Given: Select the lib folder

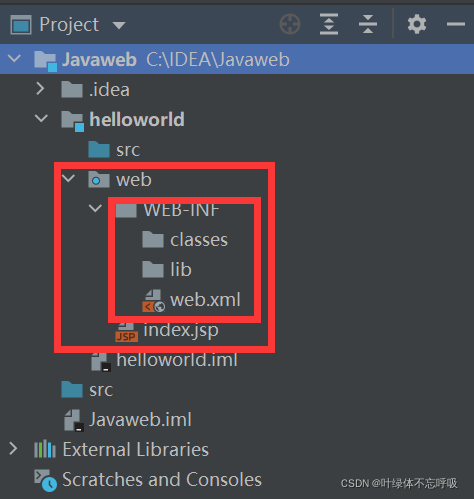Looking at the screenshot, I should (x=167, y=269).
